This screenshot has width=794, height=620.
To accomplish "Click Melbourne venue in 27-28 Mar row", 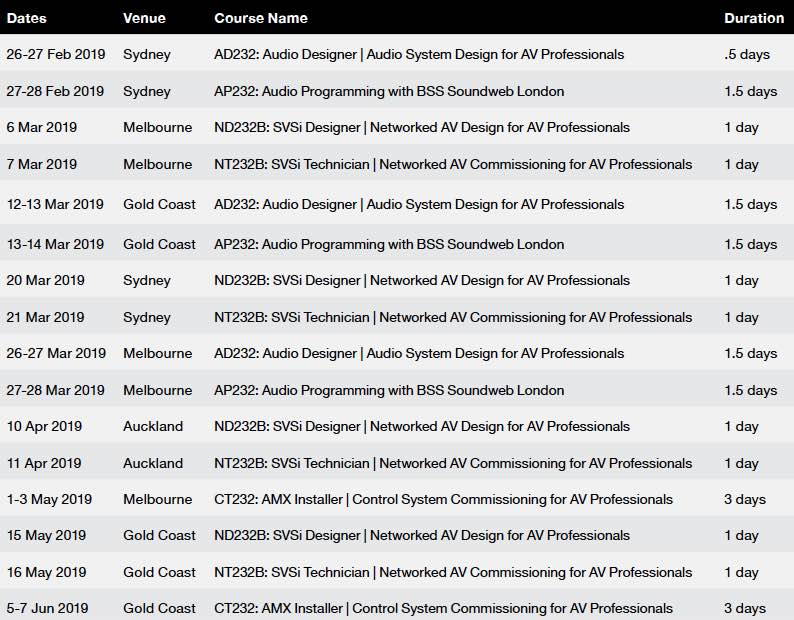I will click(x=157, y=390).
